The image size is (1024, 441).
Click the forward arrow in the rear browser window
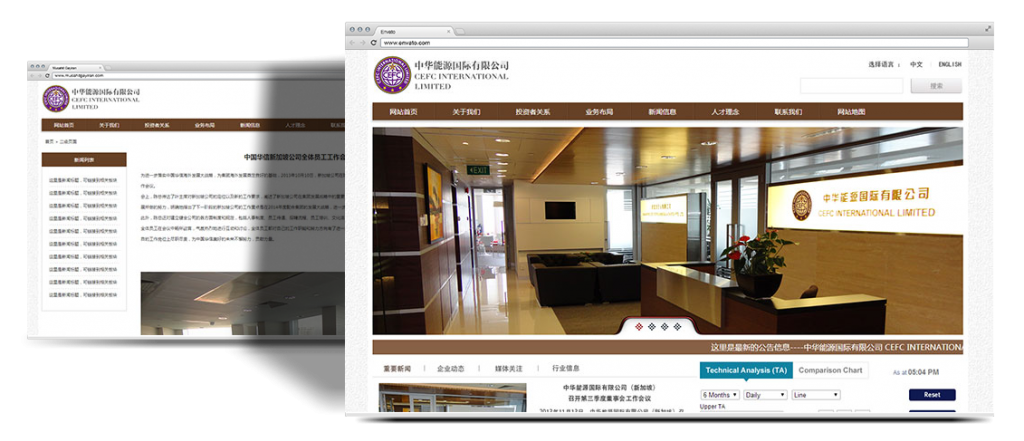point(39,76)
